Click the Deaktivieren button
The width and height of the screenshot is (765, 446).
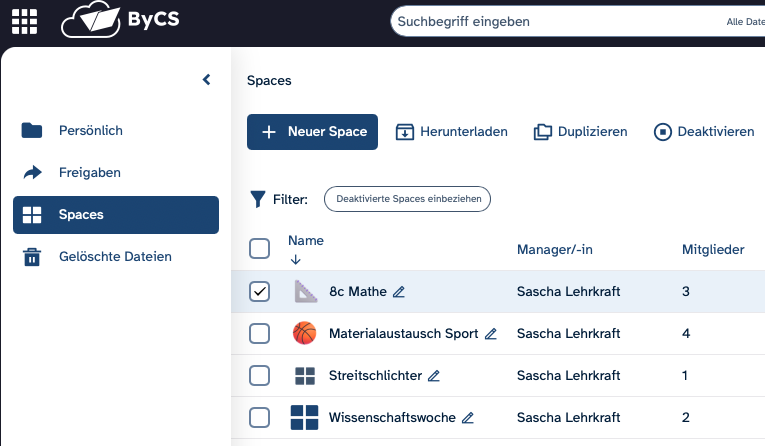pyautogui.click(x=704, y=132)
